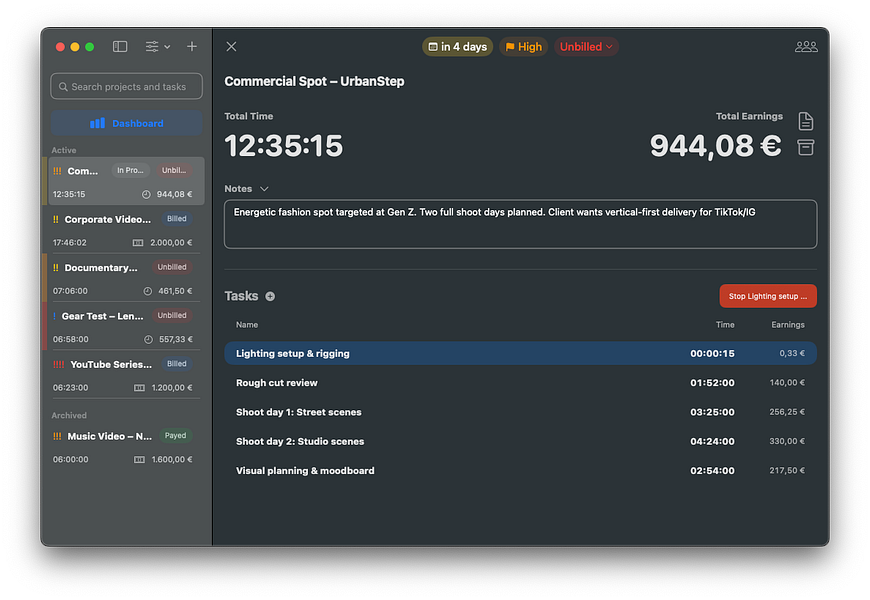Screen dimensions: 870x600
Task: Click into the project notes field
Action: click(x=520, y=224)
